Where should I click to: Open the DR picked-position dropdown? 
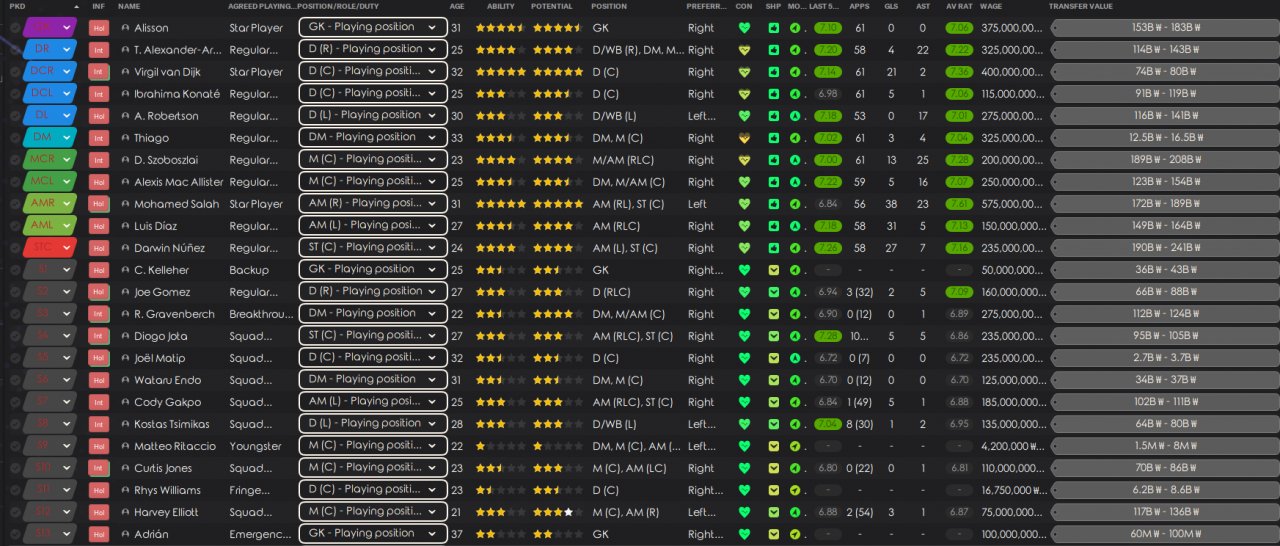click(x=50, y=50)
